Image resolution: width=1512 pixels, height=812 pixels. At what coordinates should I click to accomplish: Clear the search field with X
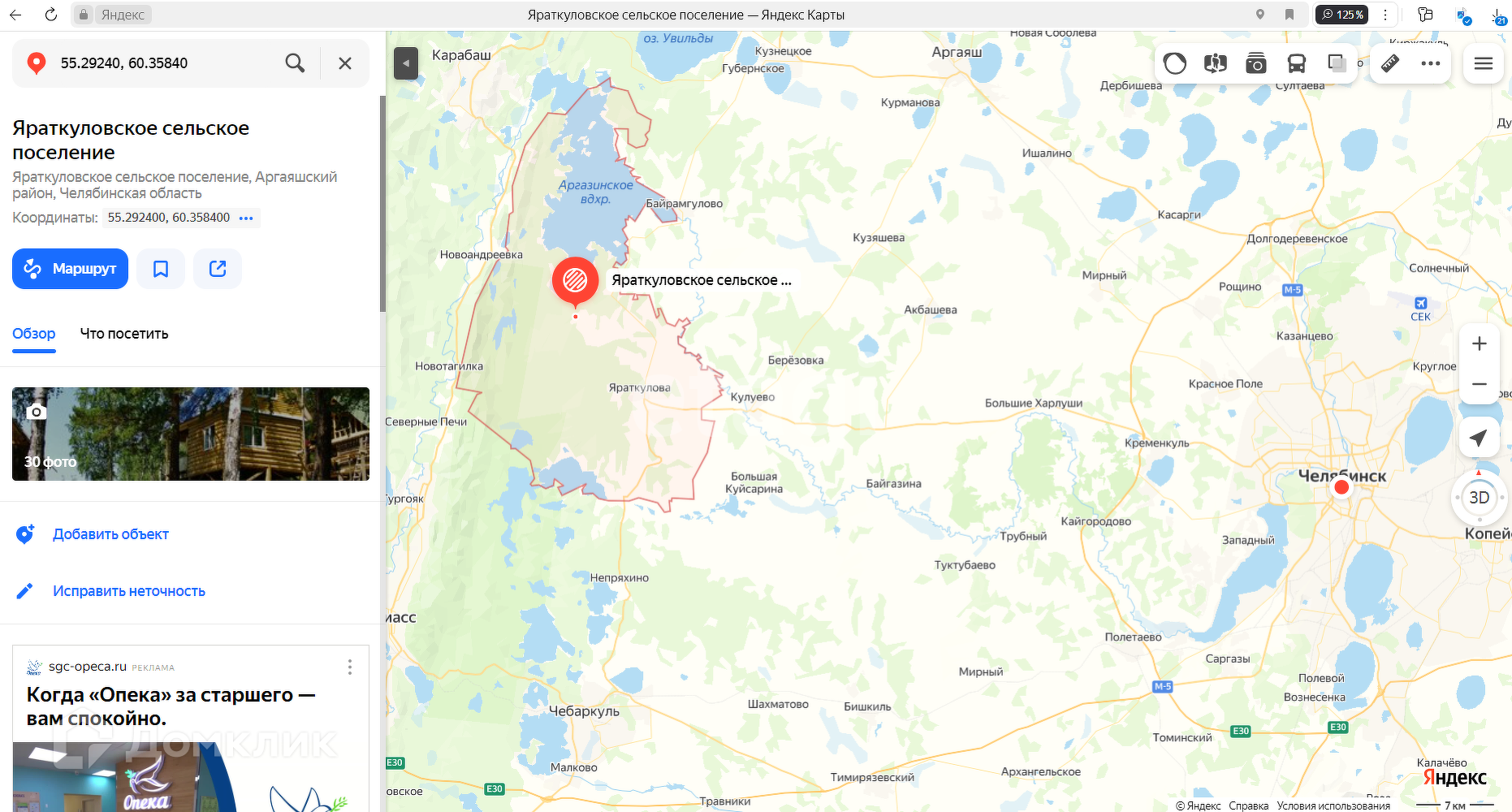[x=345, y=63]
